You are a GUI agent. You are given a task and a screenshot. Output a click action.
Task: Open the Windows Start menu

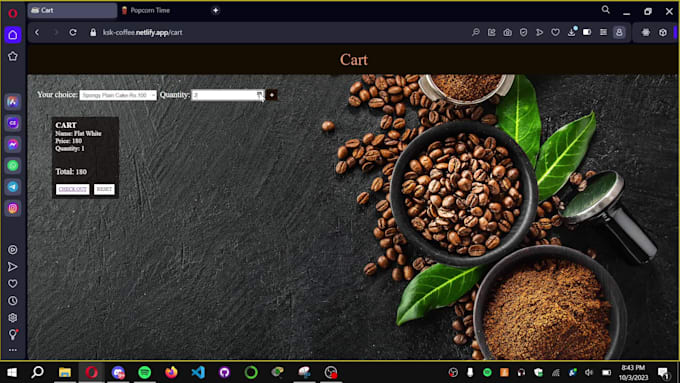coord(12,372)
